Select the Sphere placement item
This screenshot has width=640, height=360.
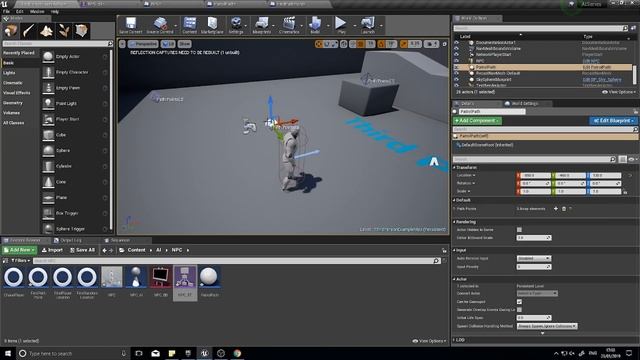click(x=75, y=151)
